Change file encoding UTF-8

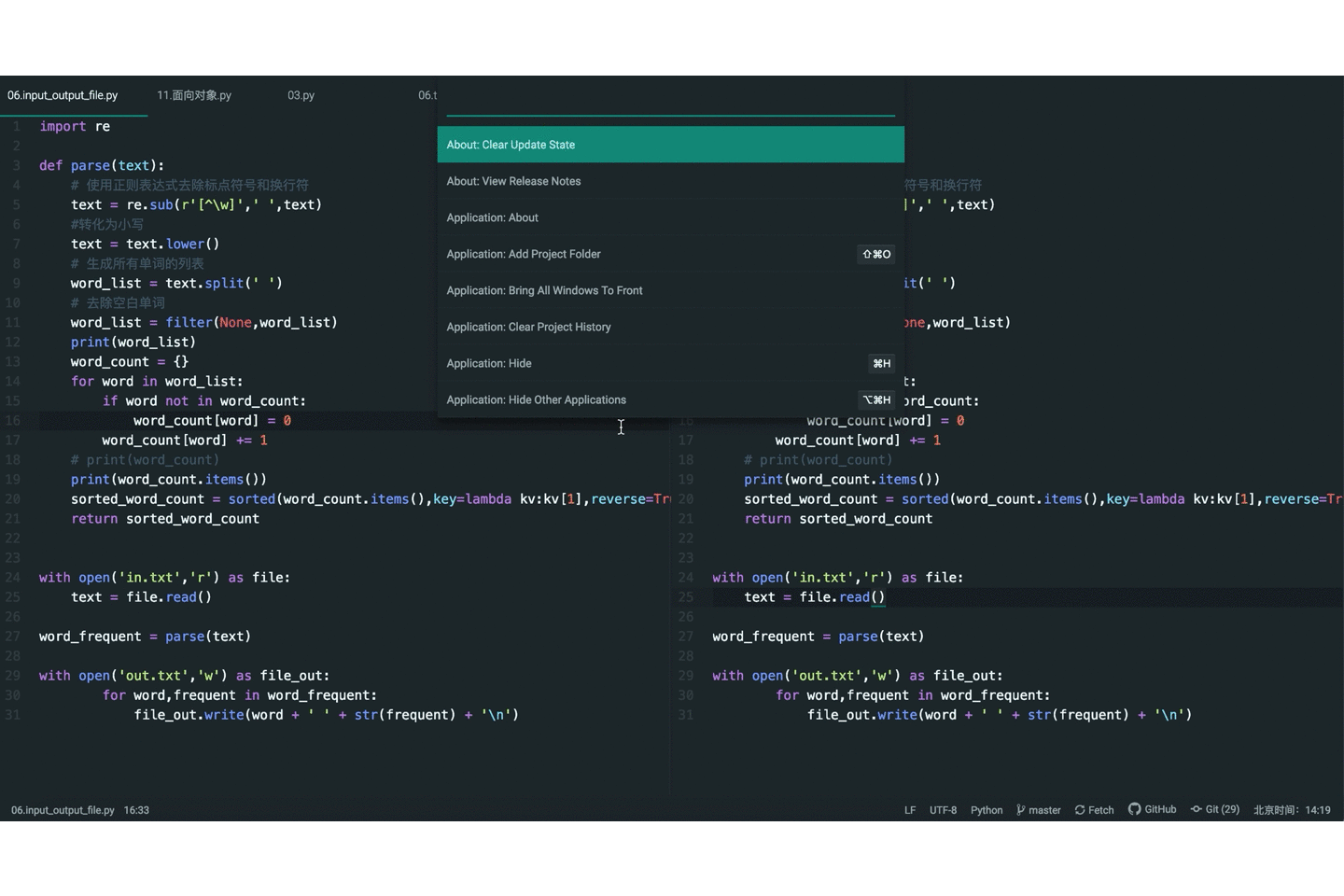[x=943, y=810]
